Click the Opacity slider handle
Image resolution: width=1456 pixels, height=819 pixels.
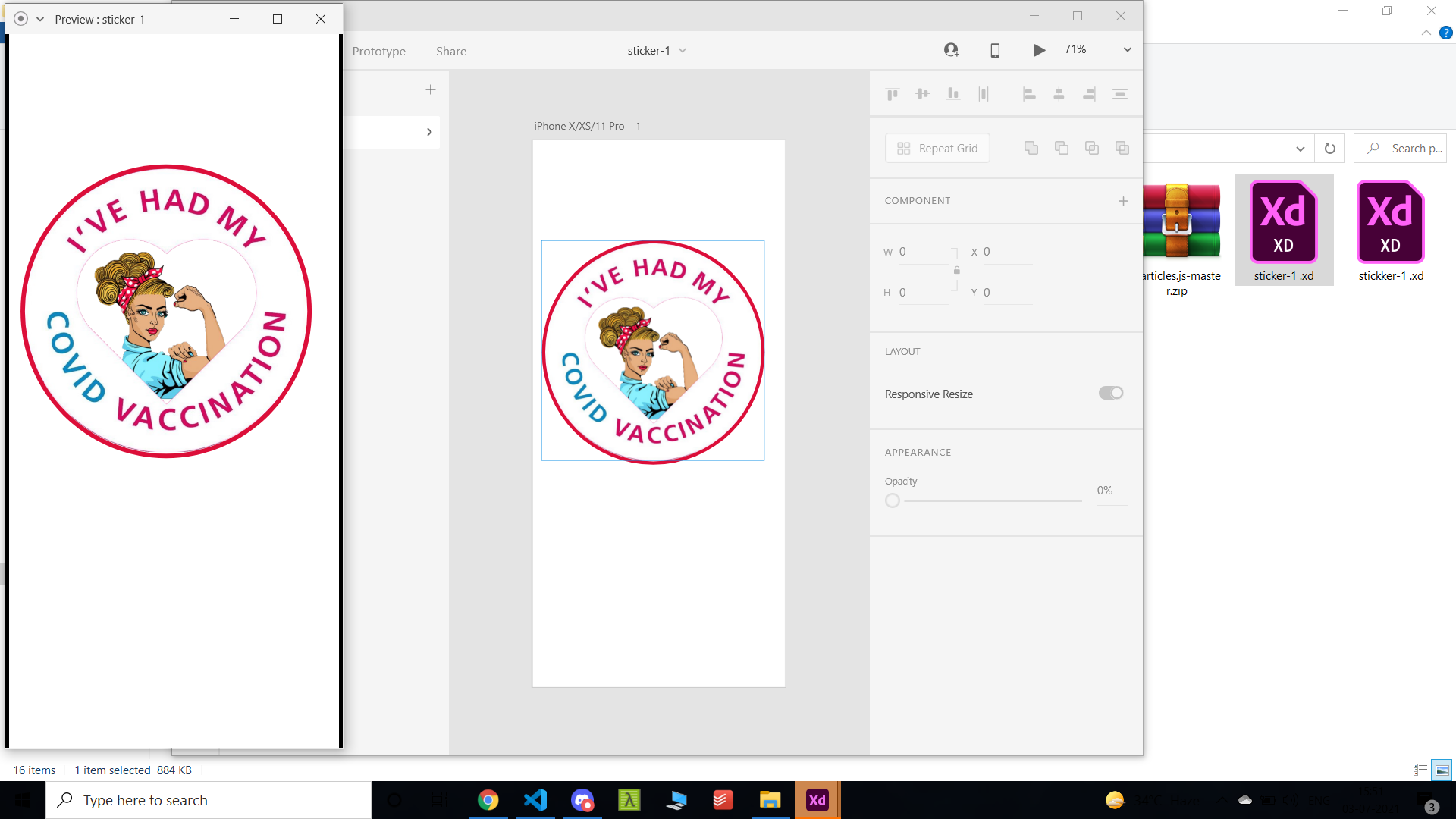pyautogui.click(x=893, y=500)
